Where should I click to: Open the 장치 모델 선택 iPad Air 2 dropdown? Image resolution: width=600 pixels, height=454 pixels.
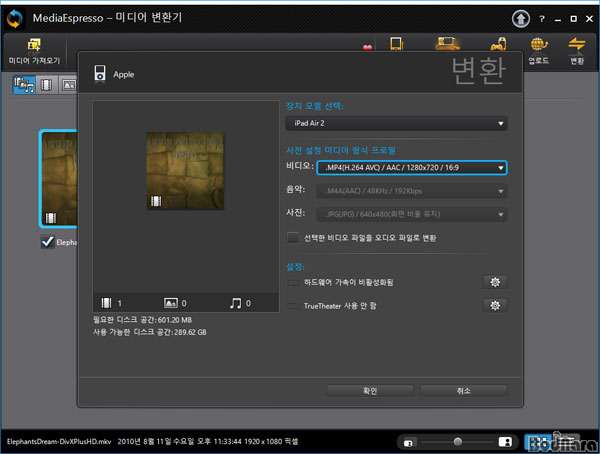[396, 123]
